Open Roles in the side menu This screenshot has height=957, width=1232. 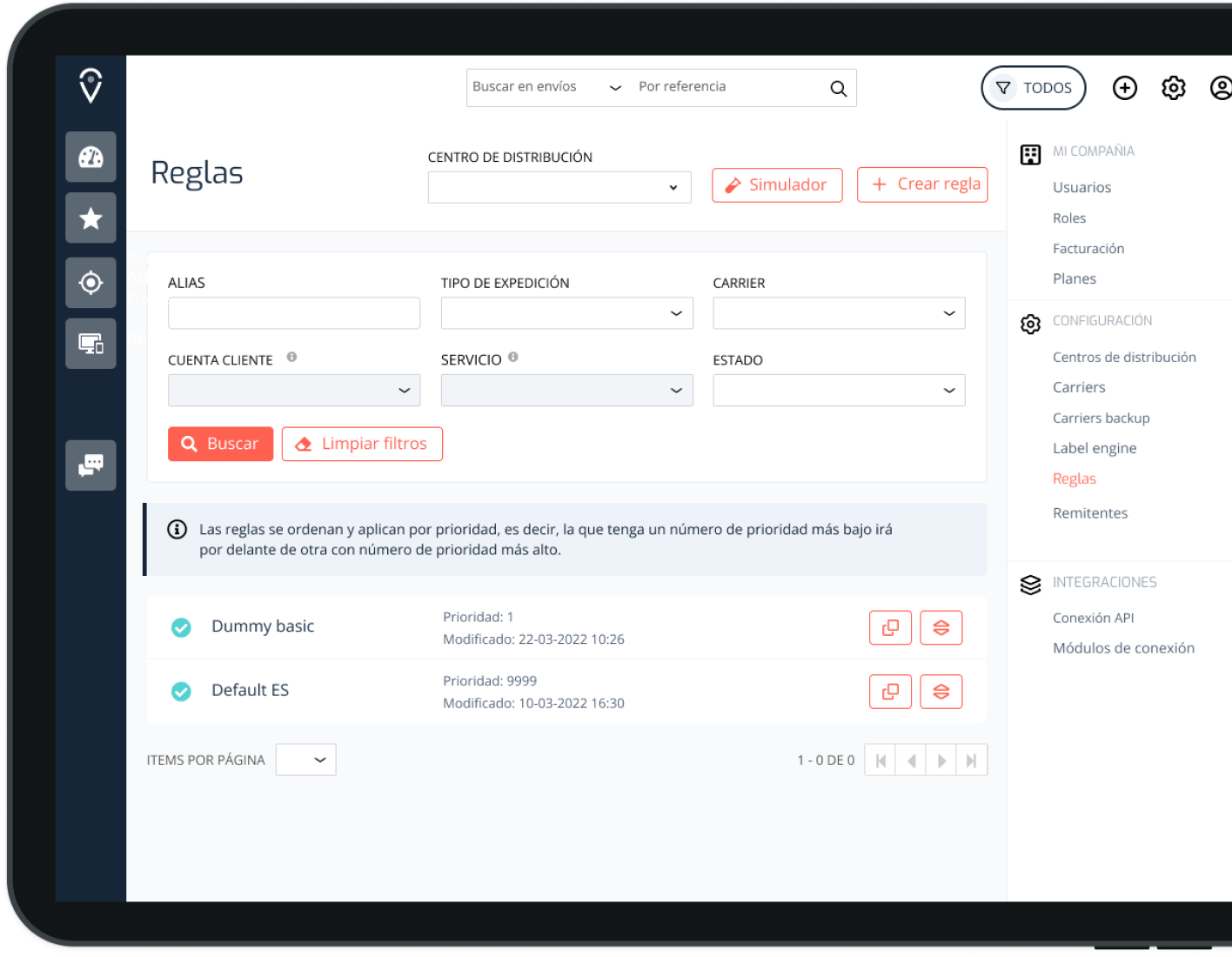click(x=1069, y=218)
